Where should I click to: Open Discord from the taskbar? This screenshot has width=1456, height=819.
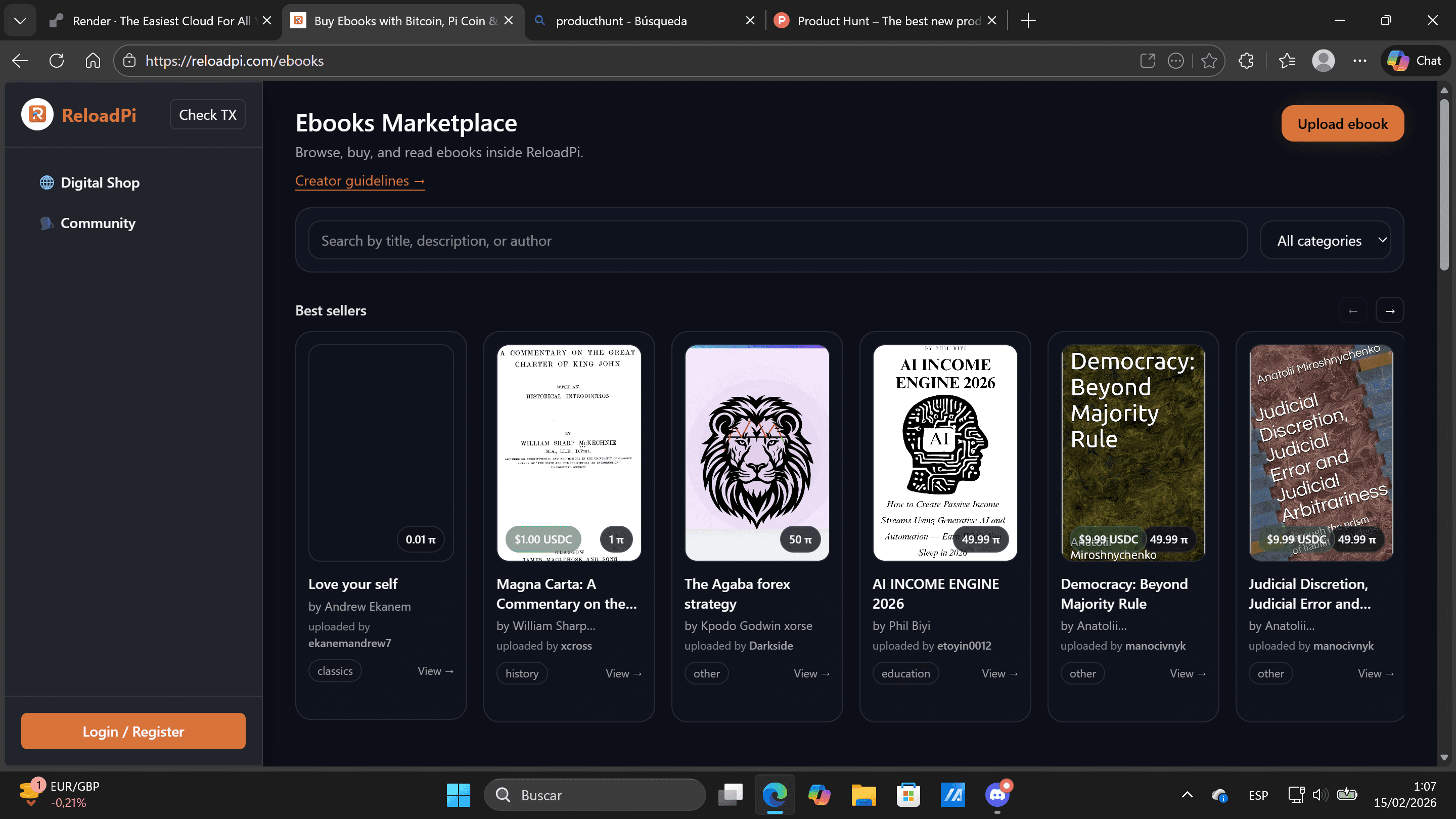tap(996, 795)
